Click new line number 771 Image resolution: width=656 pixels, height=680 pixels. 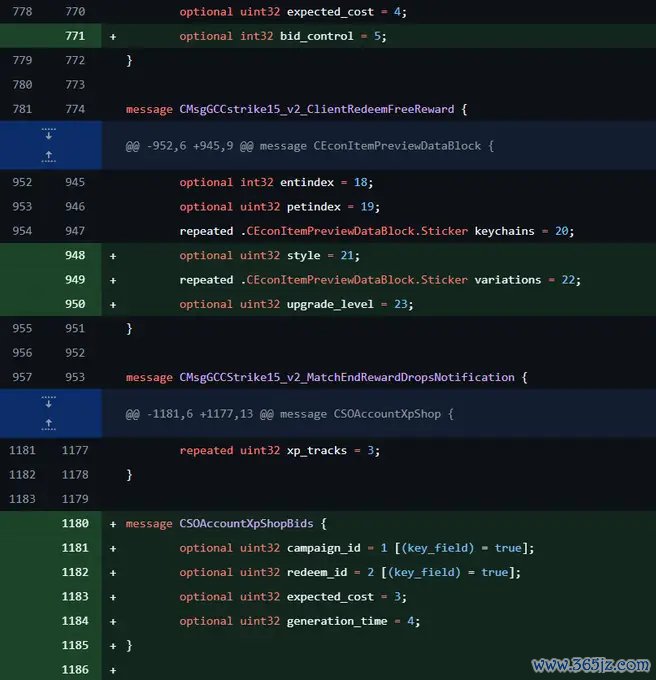(x=75, y=36)
